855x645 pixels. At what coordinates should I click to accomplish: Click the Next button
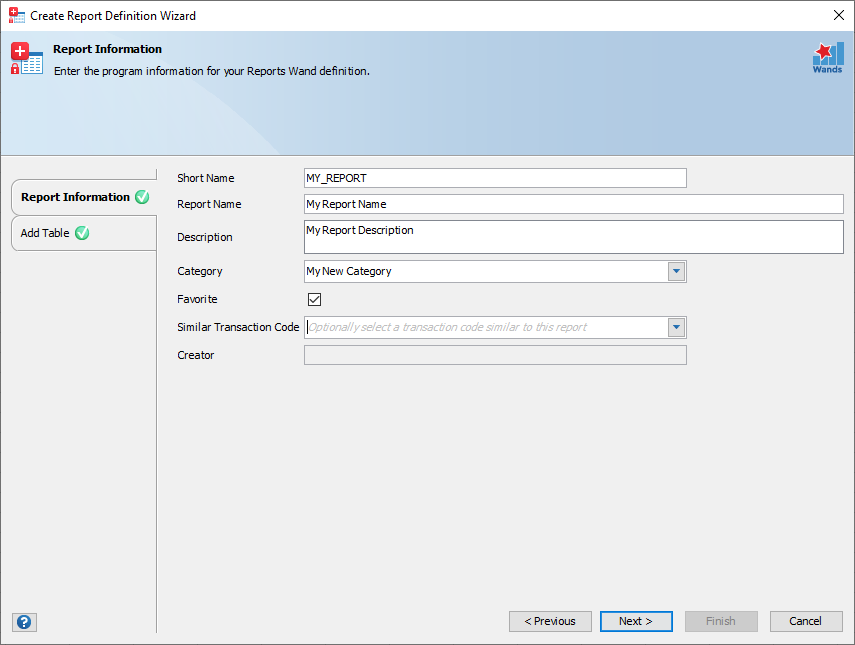click(636, 621)
